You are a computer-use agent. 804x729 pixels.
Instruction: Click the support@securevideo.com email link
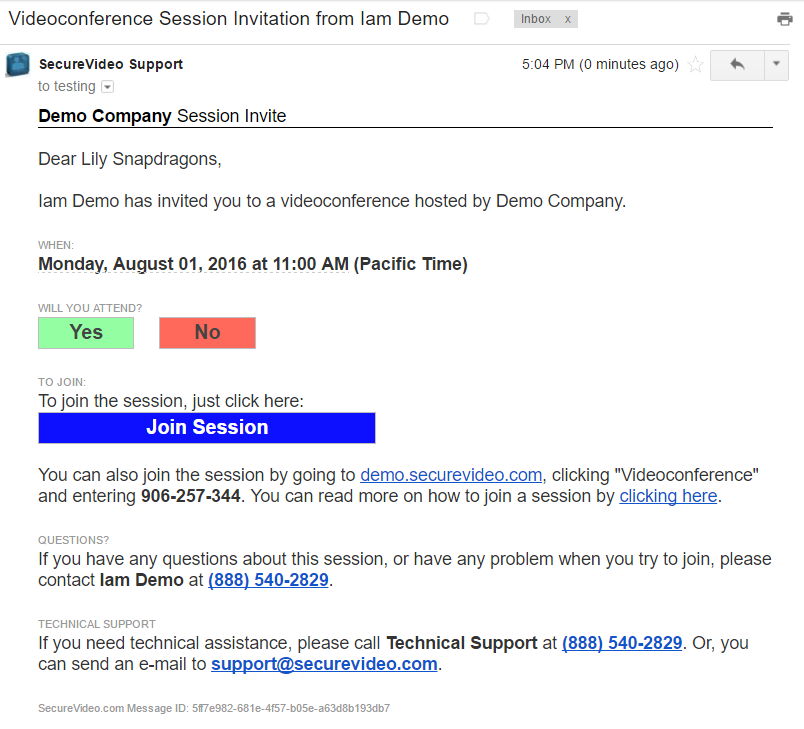click(x=324, y=664)
